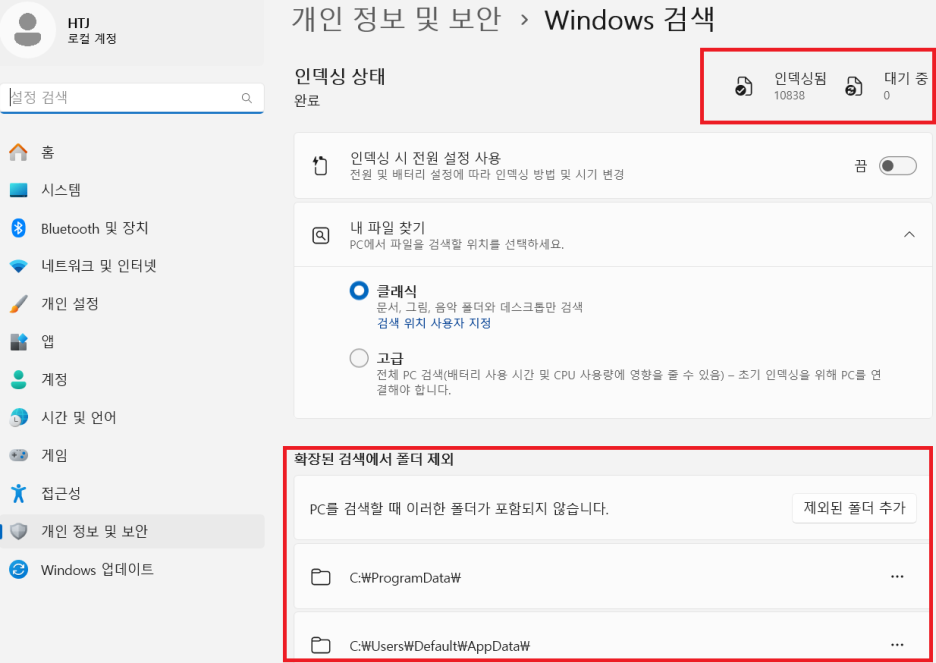
Task: Click into the 설정 검색 input field
Action: [x=132, y=98]
